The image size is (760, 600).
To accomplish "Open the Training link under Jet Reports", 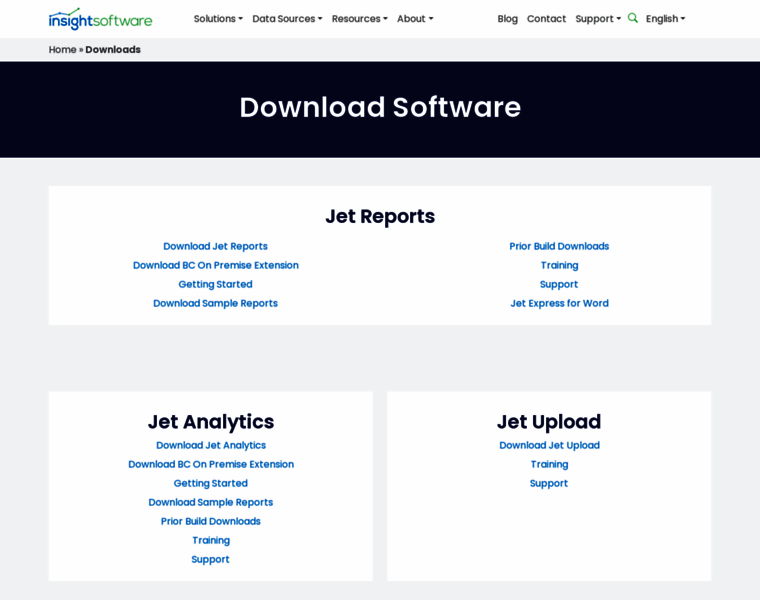I will click(559, 265).
